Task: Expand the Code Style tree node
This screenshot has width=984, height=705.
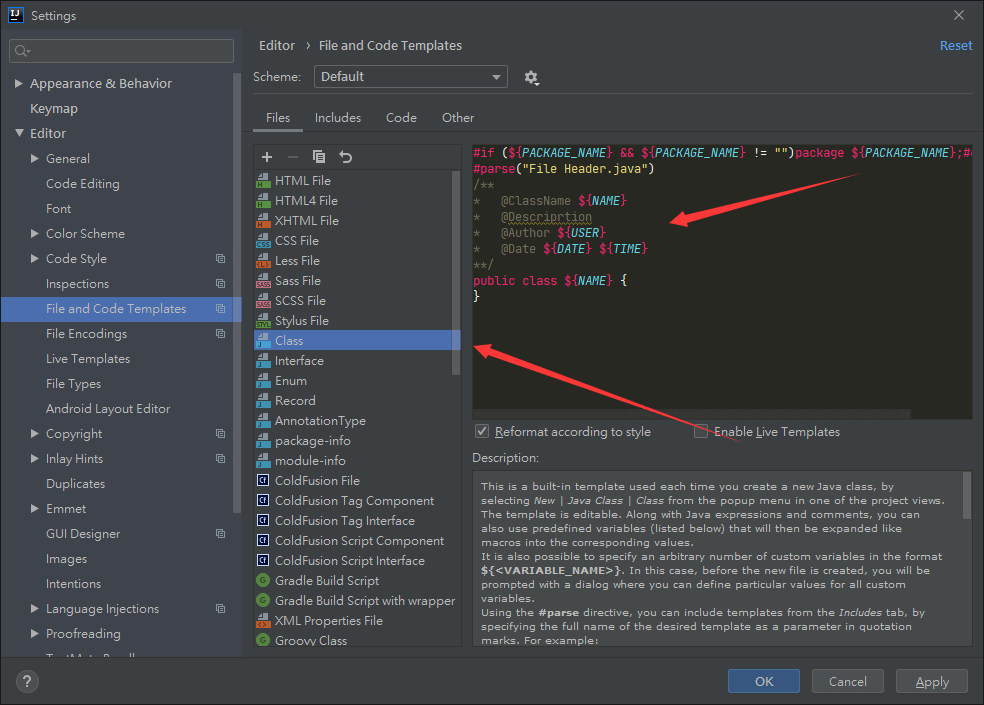Action: pyautogui.click(x=35, y=259)
